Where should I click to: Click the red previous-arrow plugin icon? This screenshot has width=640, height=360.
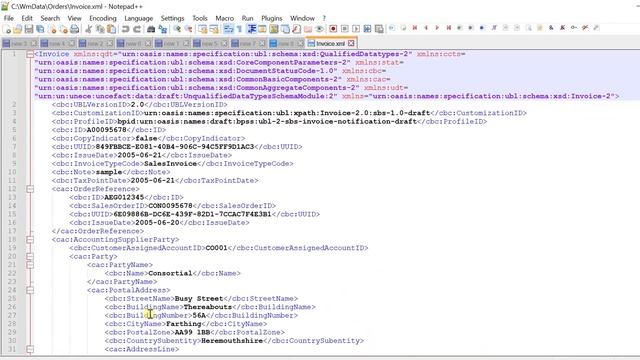(x=426, y=28)
